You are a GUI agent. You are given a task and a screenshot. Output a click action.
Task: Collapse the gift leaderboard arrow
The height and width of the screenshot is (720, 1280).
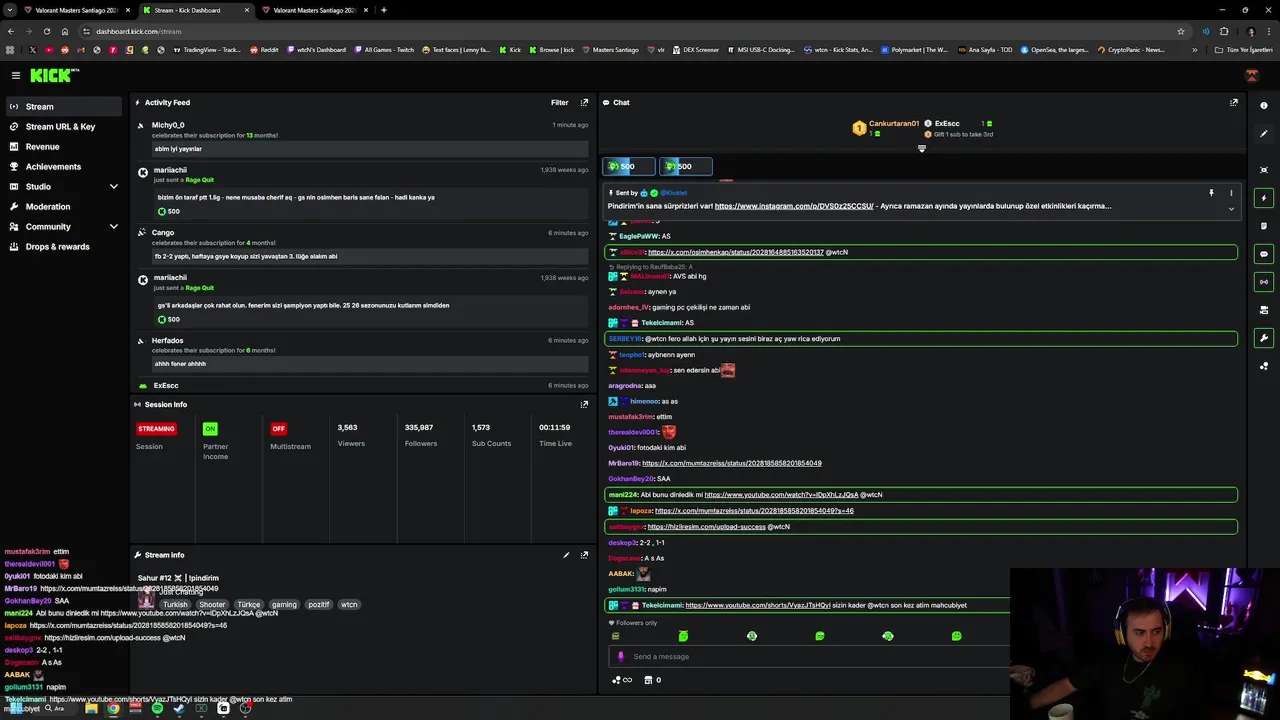(x=922, y=149)
